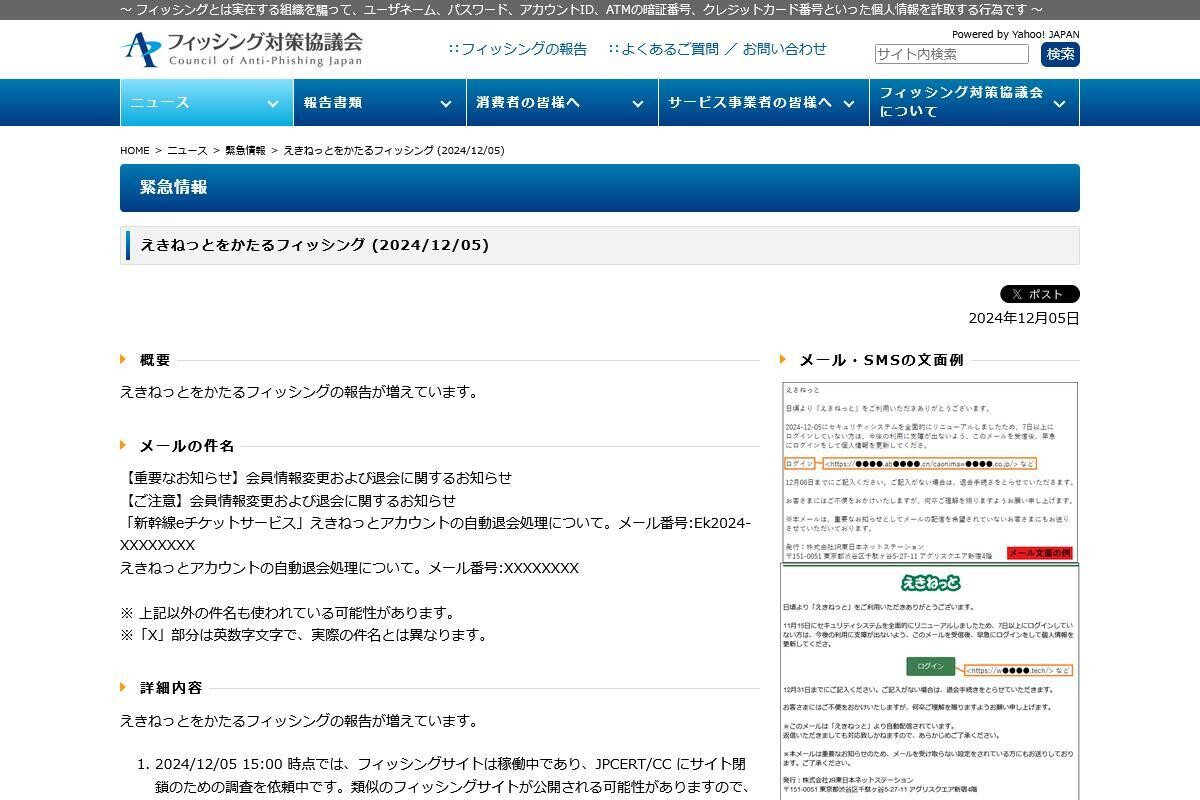The width and height of the screenshot is (1200, 800).
Task: Click the 「新幹線eチケットサービス」 subject line
Action: 435,534
